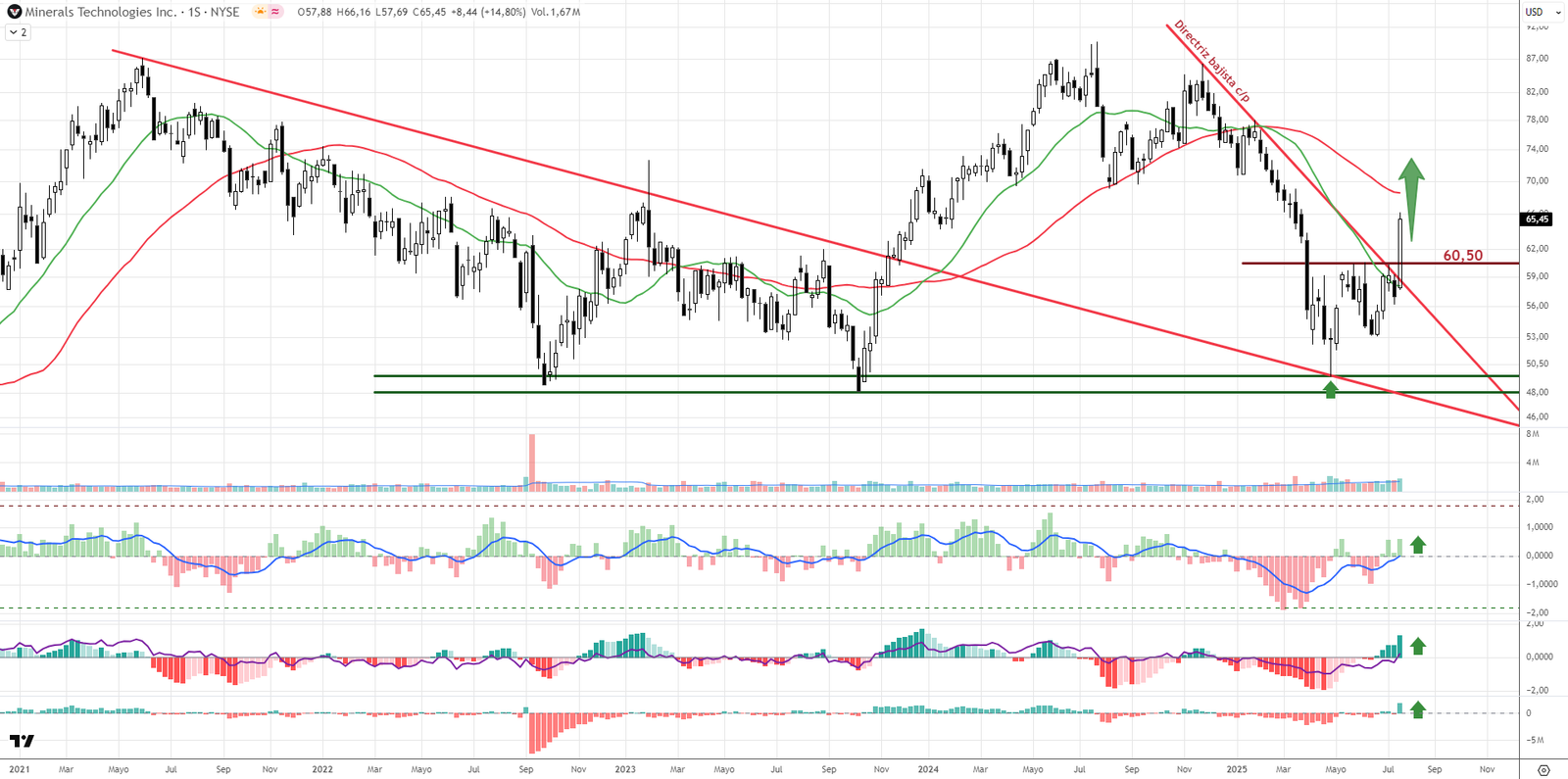Click the TradingView logo in the bottom left
The image size is (1568, 779).
pyautogui.click(x=22, y=741)
